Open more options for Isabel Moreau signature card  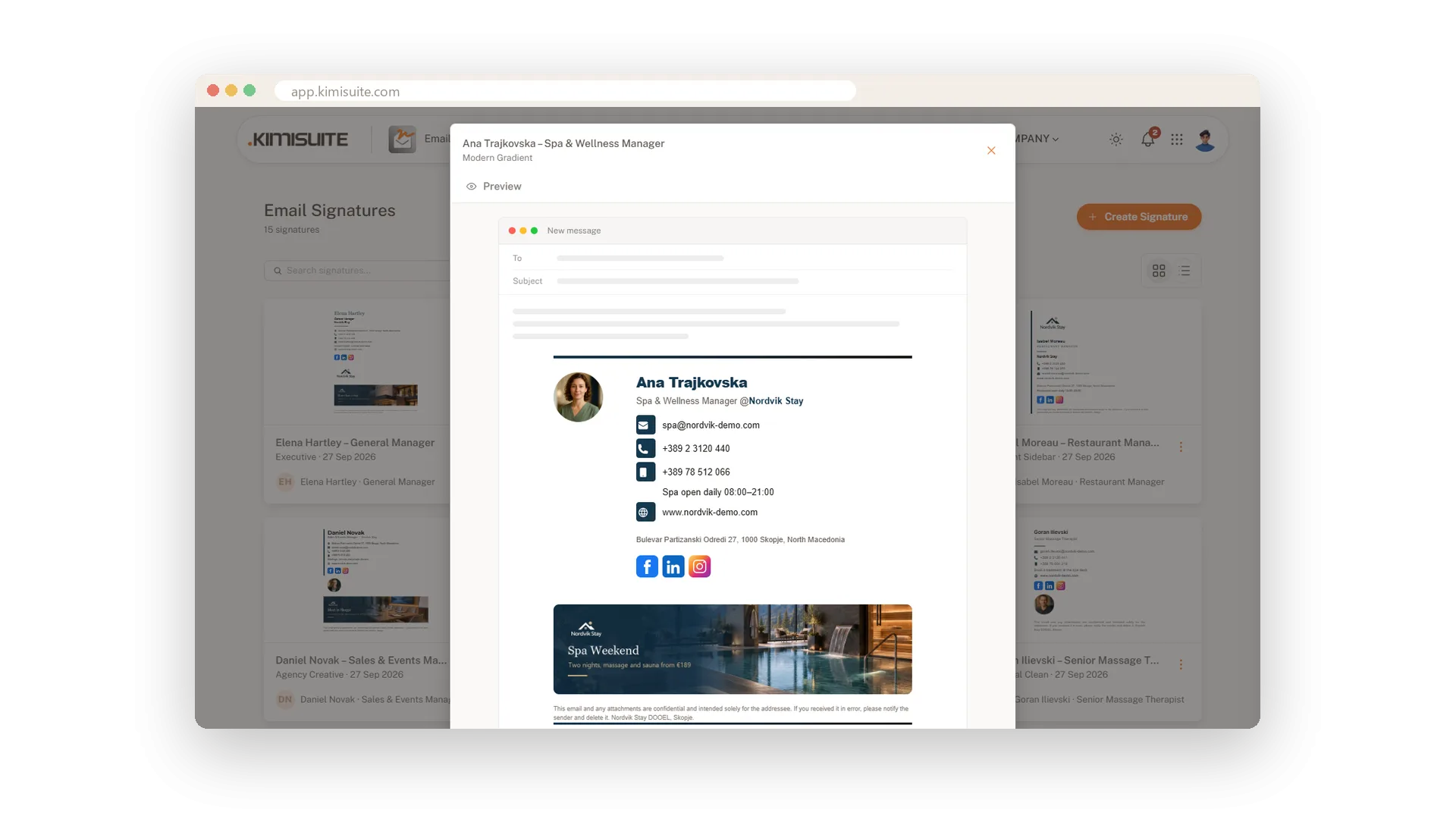point(1181,447)
